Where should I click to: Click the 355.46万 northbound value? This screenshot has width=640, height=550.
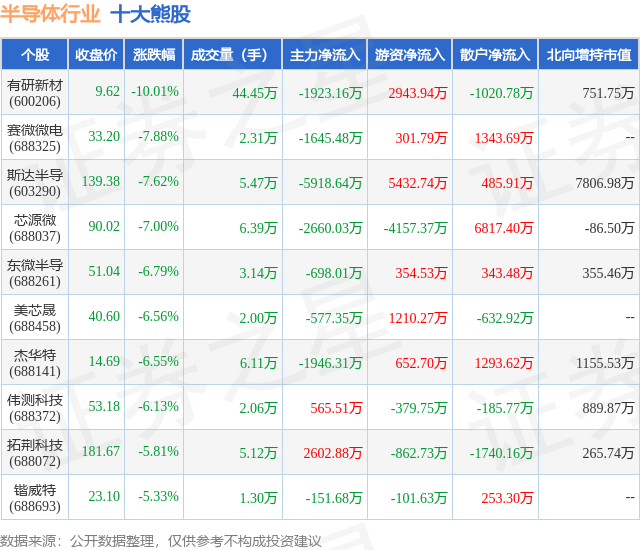[x=608, y=273]
